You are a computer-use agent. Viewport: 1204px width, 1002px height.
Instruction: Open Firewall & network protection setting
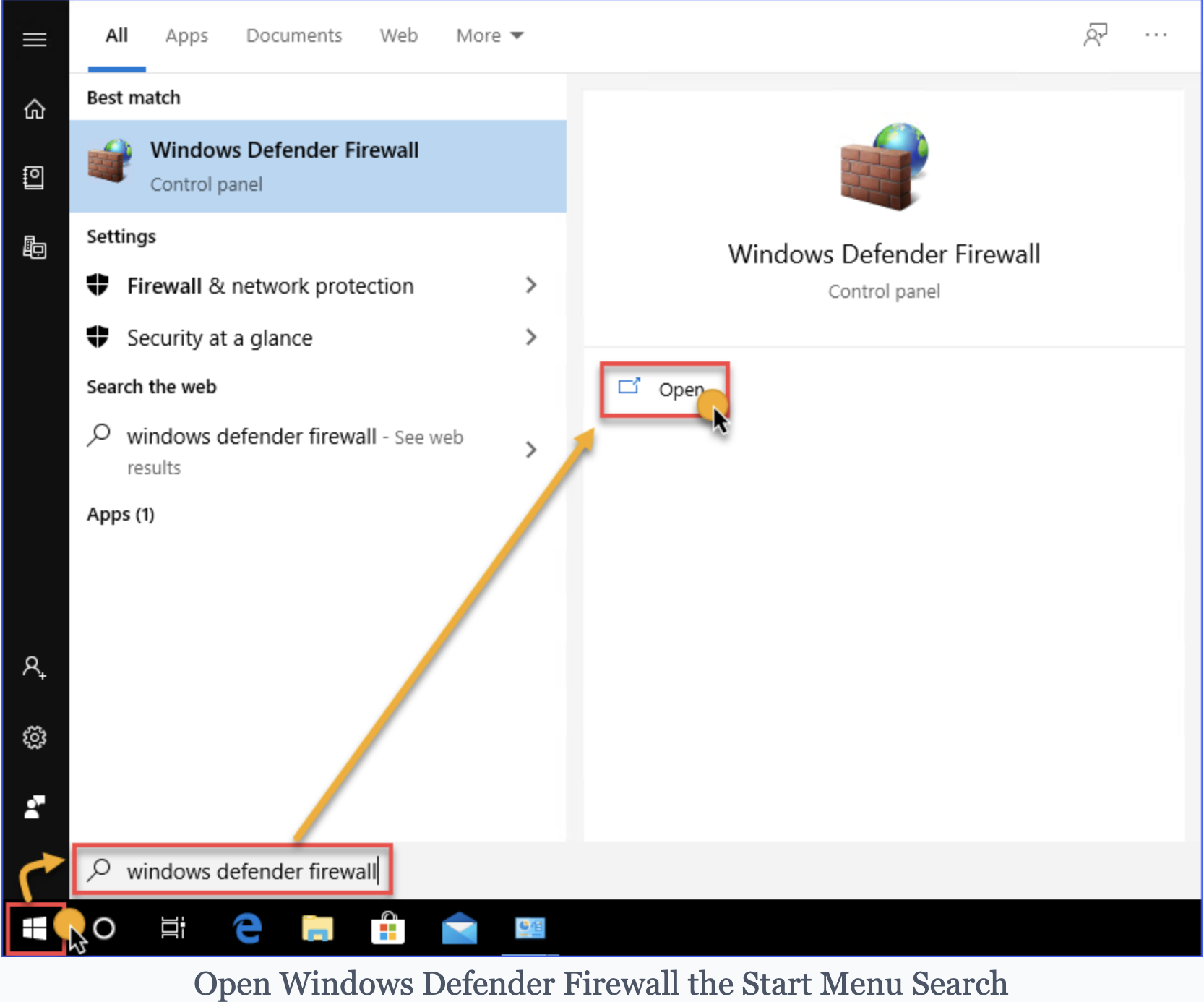click(318, 286)
